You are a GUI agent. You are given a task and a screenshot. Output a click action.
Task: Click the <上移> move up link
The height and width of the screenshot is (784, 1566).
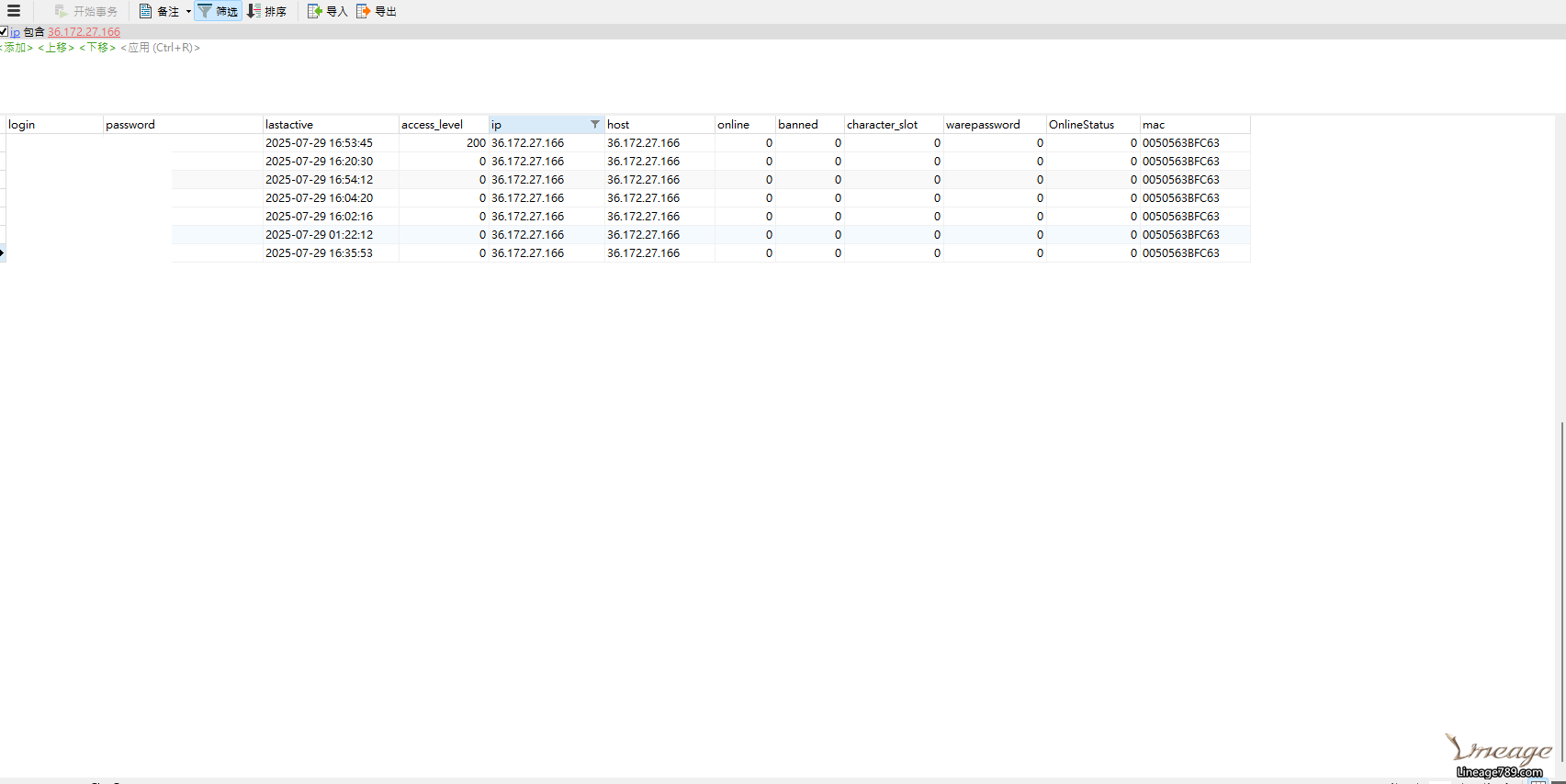click(56, 48)
